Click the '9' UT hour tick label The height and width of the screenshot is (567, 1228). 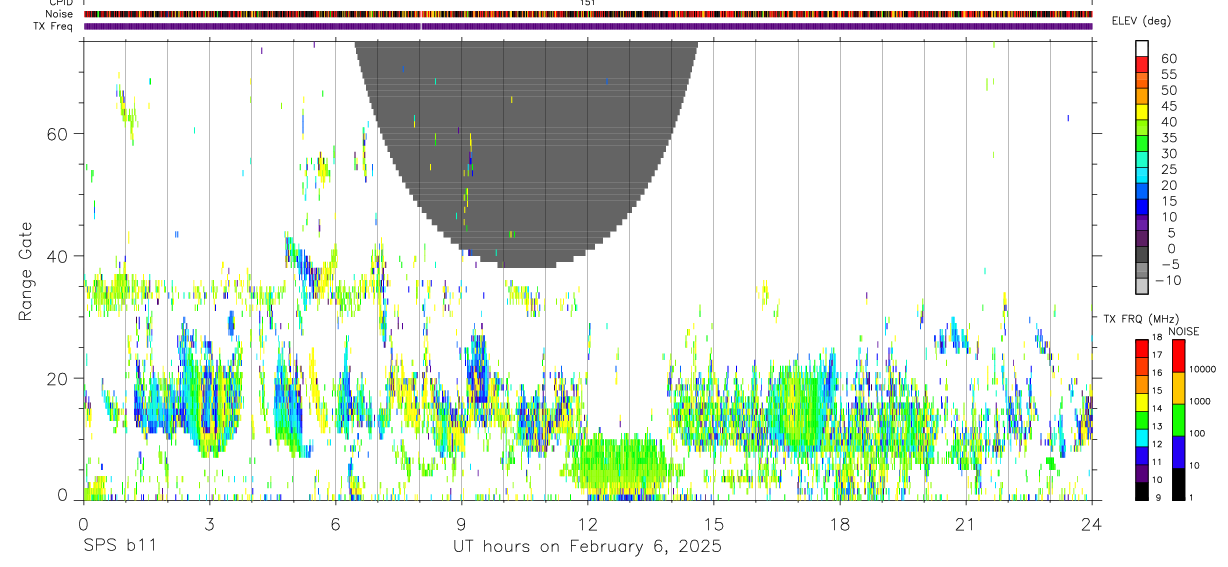461,524
